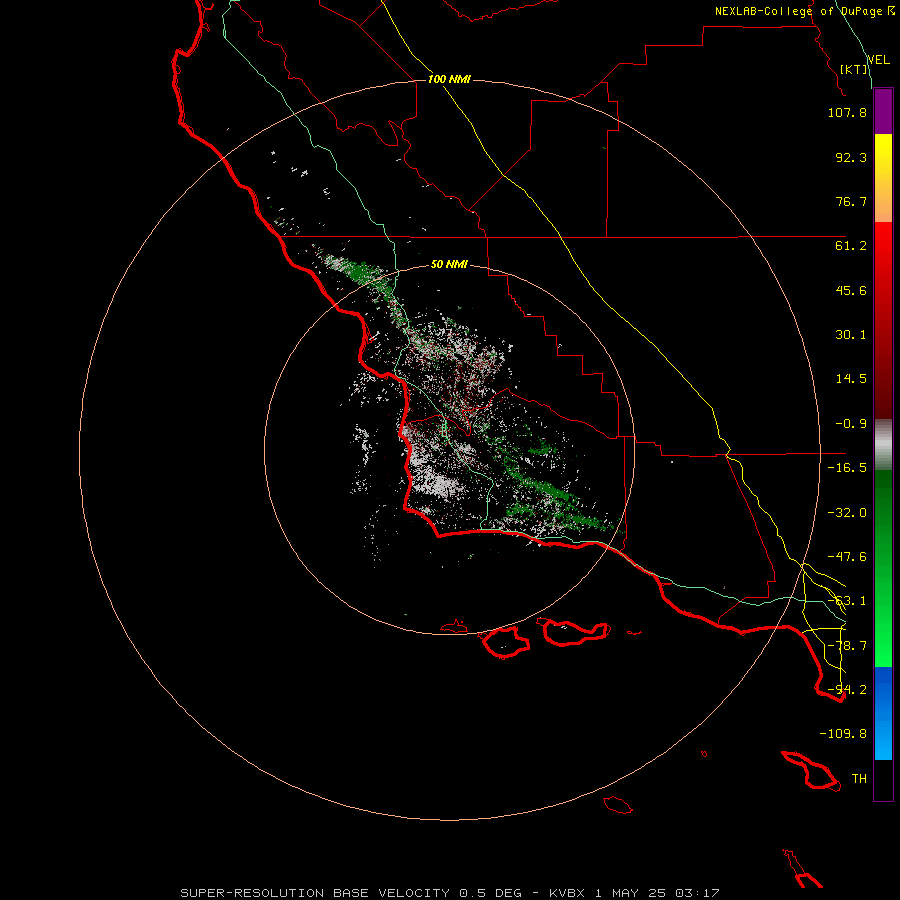Pick the green segment of velocity color bar

pyautogui.click(x=883, y=568)
